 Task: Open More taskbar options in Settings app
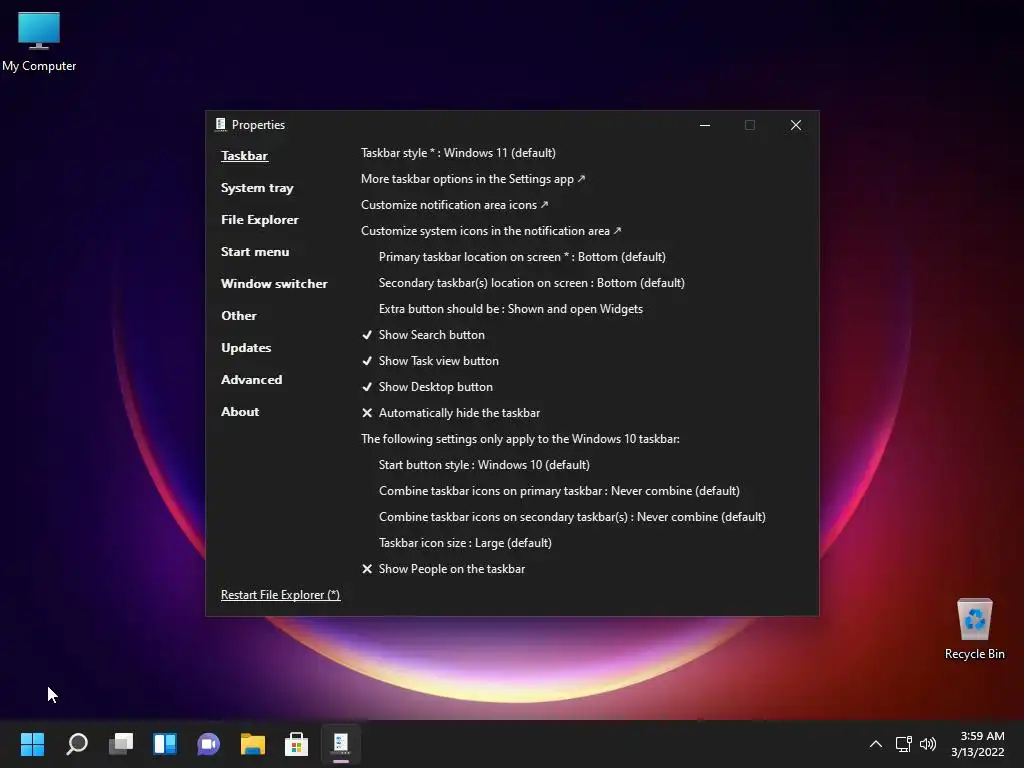pos(473,179)
